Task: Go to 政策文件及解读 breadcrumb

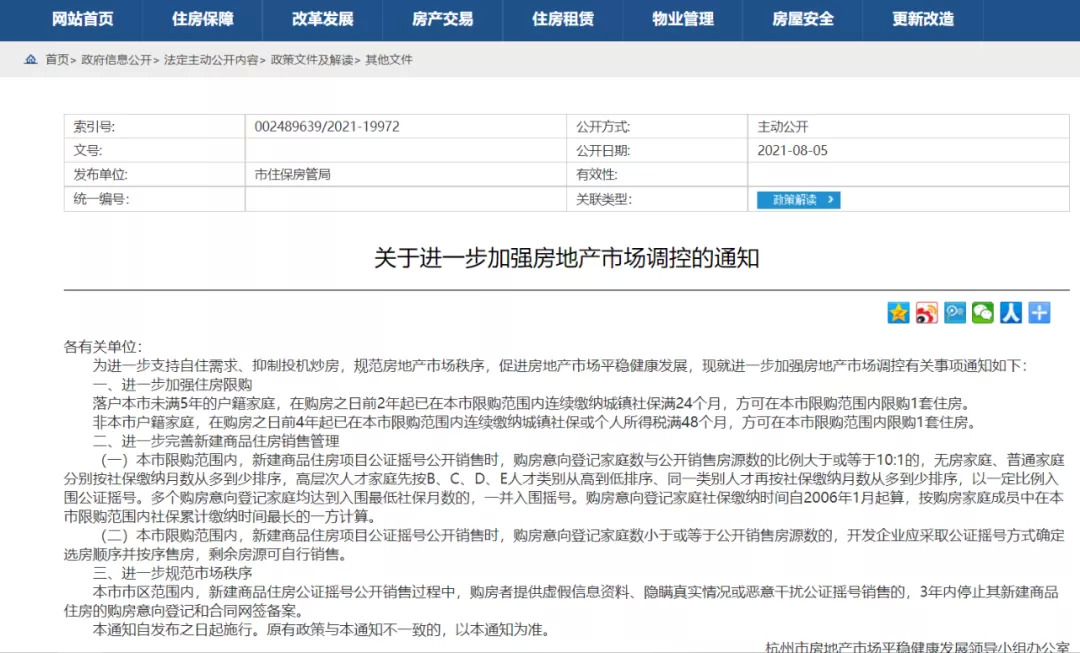Action: 312,60
